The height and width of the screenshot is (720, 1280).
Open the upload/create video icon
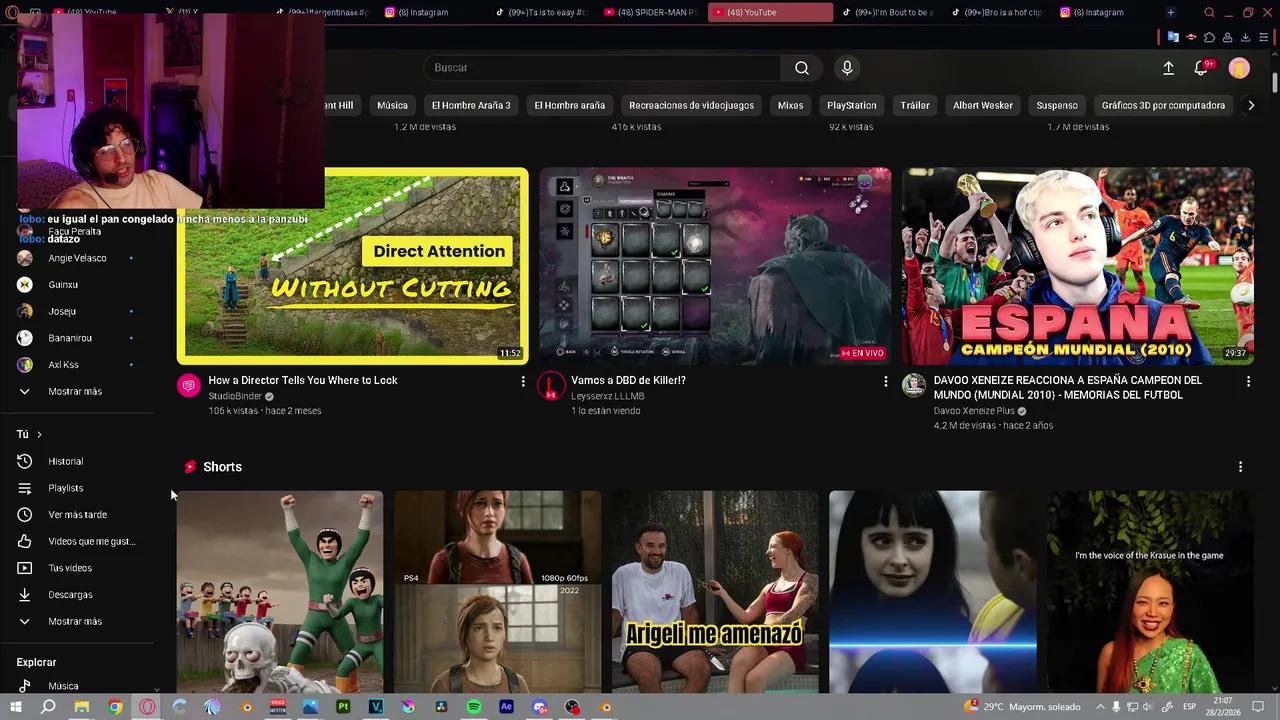click(1168, 68)
